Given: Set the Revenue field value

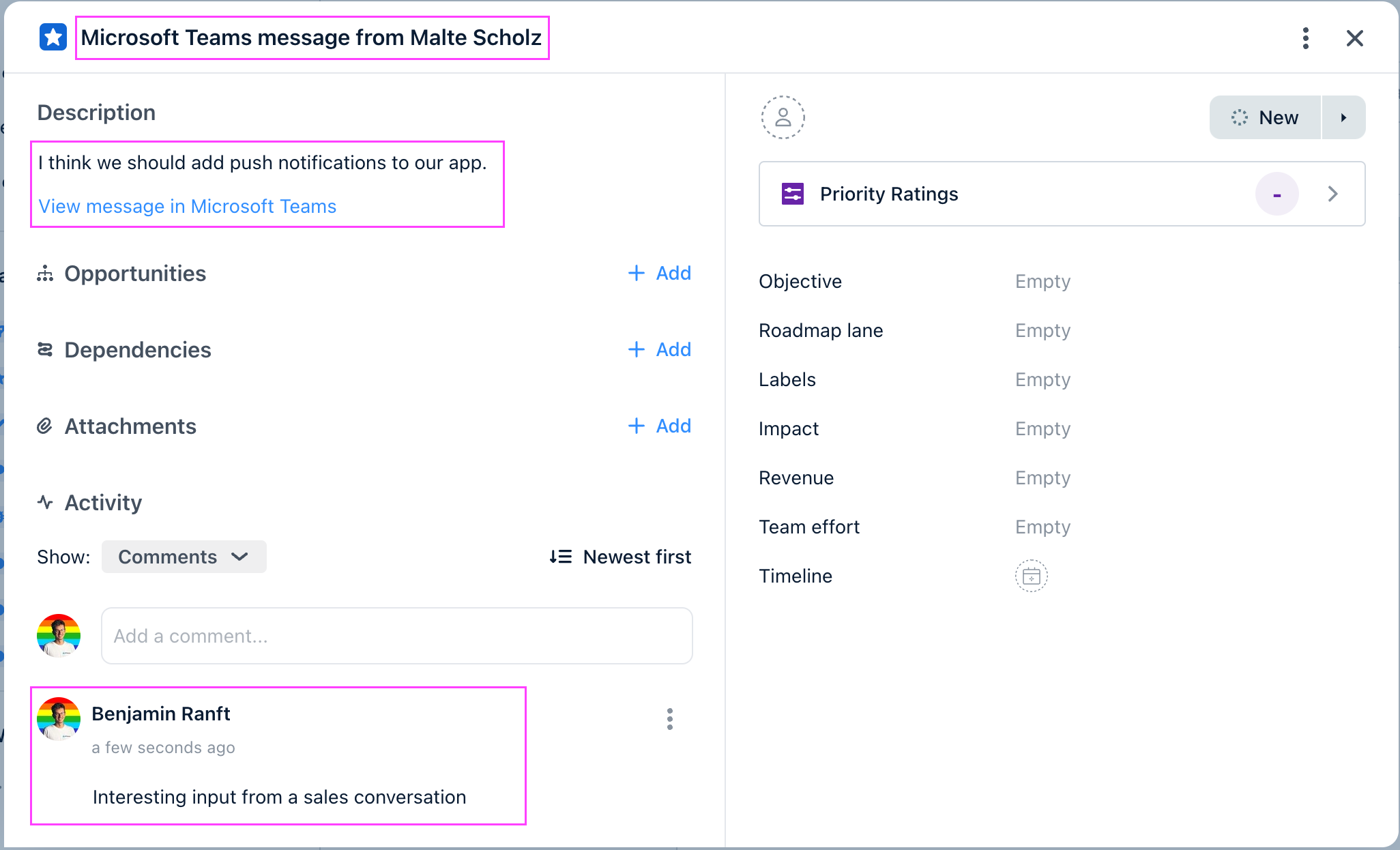Looking at the screenshot, I should coord(1043,478).
